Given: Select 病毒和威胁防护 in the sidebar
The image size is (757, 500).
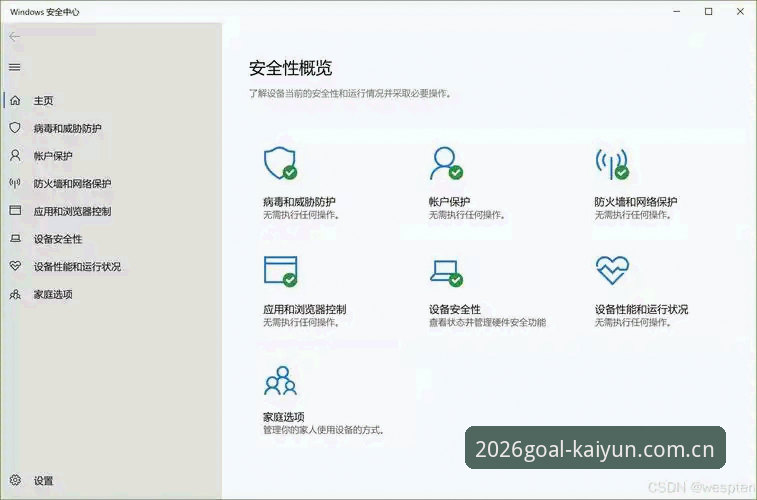Looking at the screenshot, I should point(68,128).
